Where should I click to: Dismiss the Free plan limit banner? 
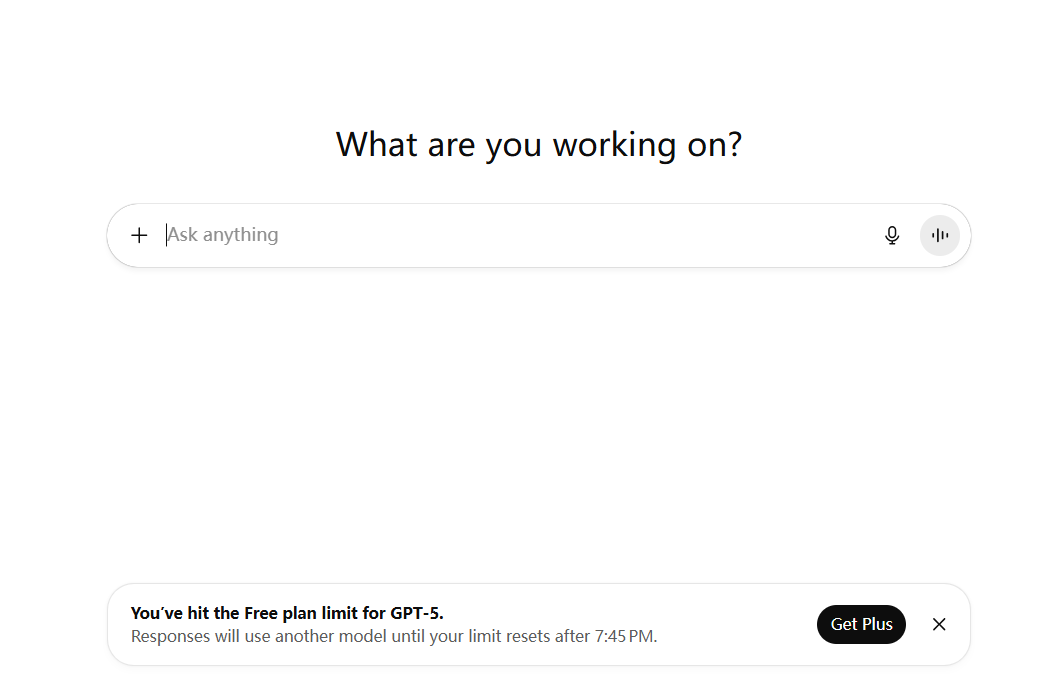[x=939, y=625]
